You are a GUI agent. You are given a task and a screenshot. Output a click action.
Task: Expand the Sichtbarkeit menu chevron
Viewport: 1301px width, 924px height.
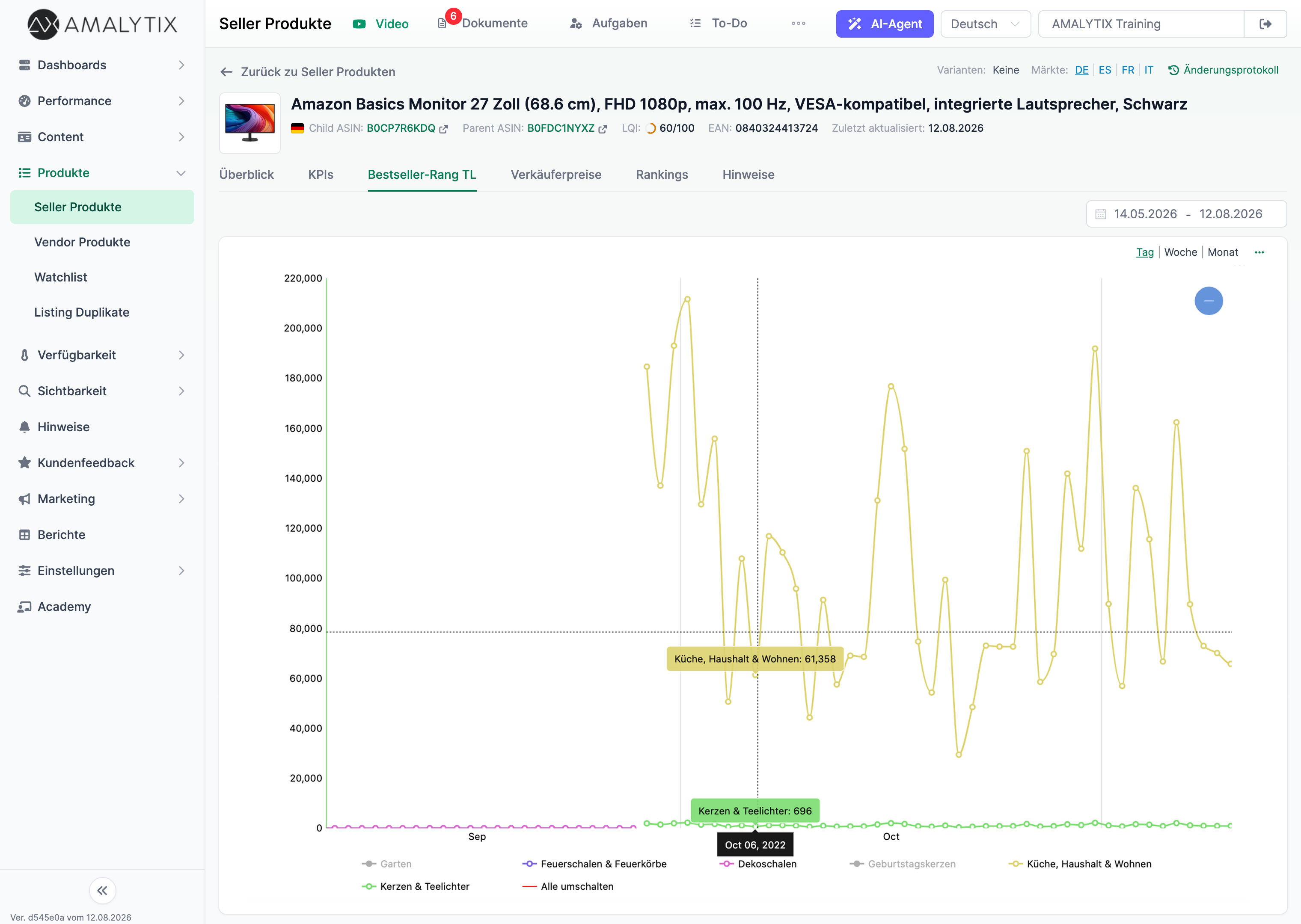pyautogui.click(x=181, y=391)
